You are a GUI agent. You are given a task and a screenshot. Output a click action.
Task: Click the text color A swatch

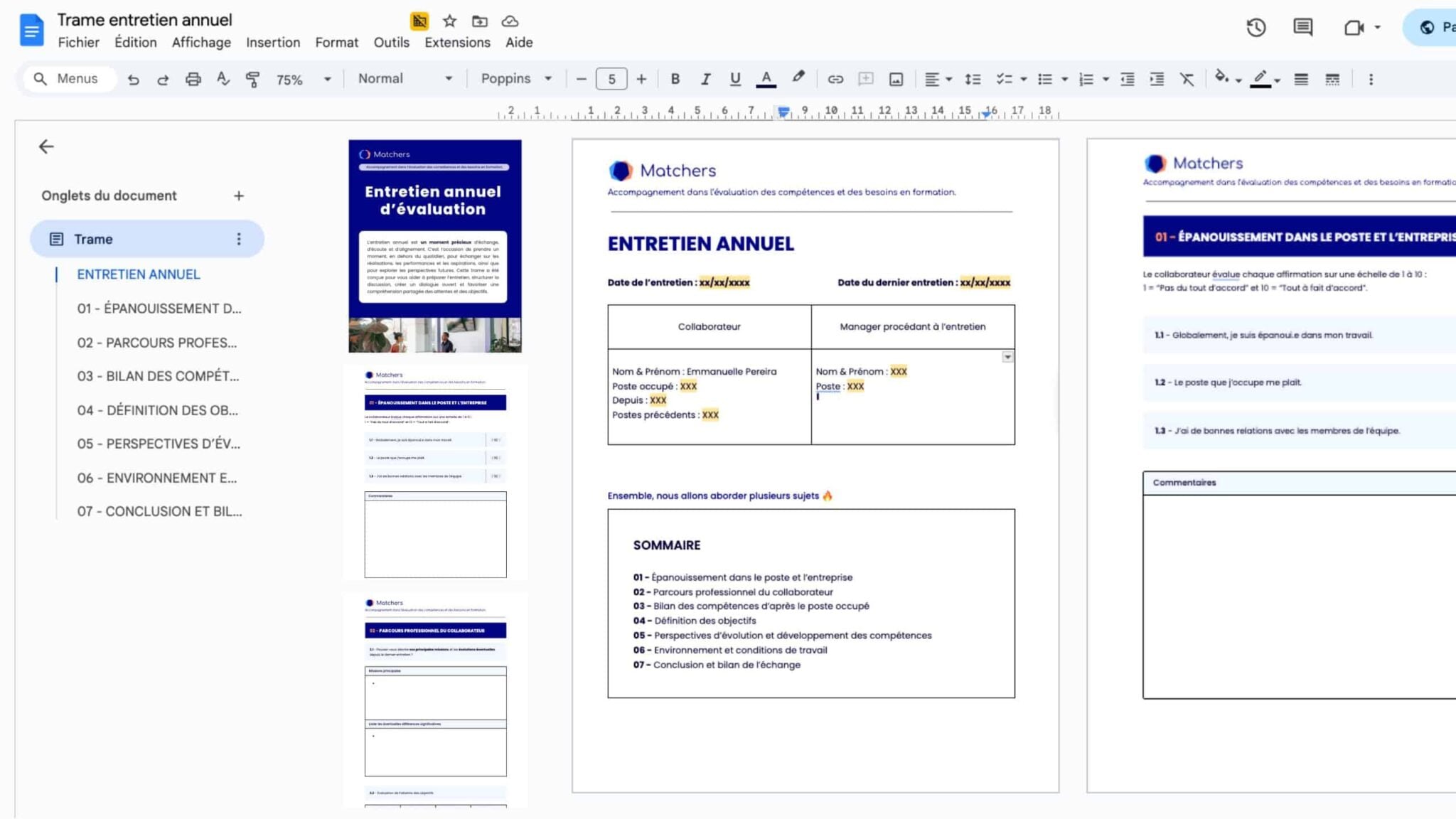766,79
